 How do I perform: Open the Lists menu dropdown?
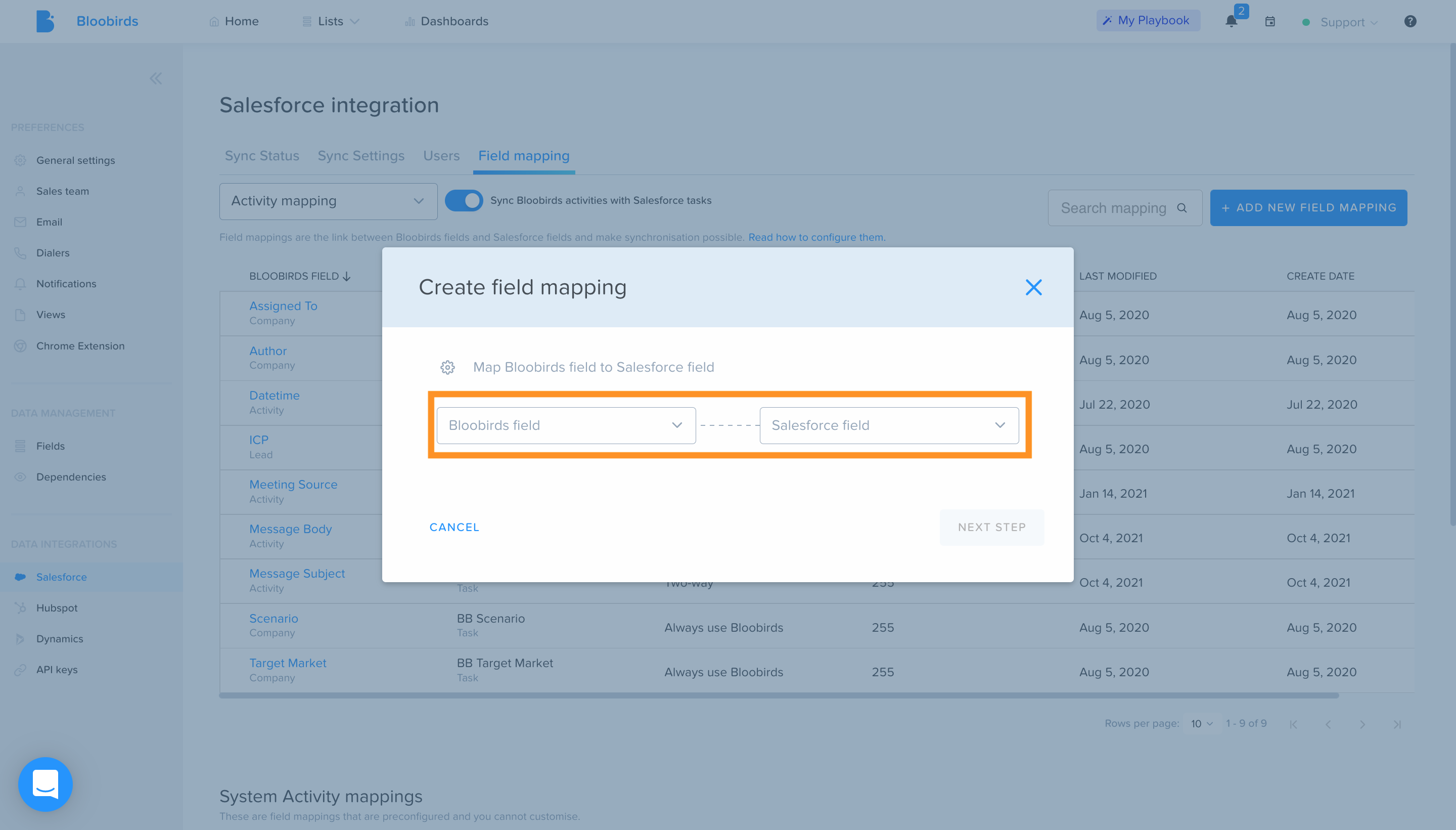(331, 22)
